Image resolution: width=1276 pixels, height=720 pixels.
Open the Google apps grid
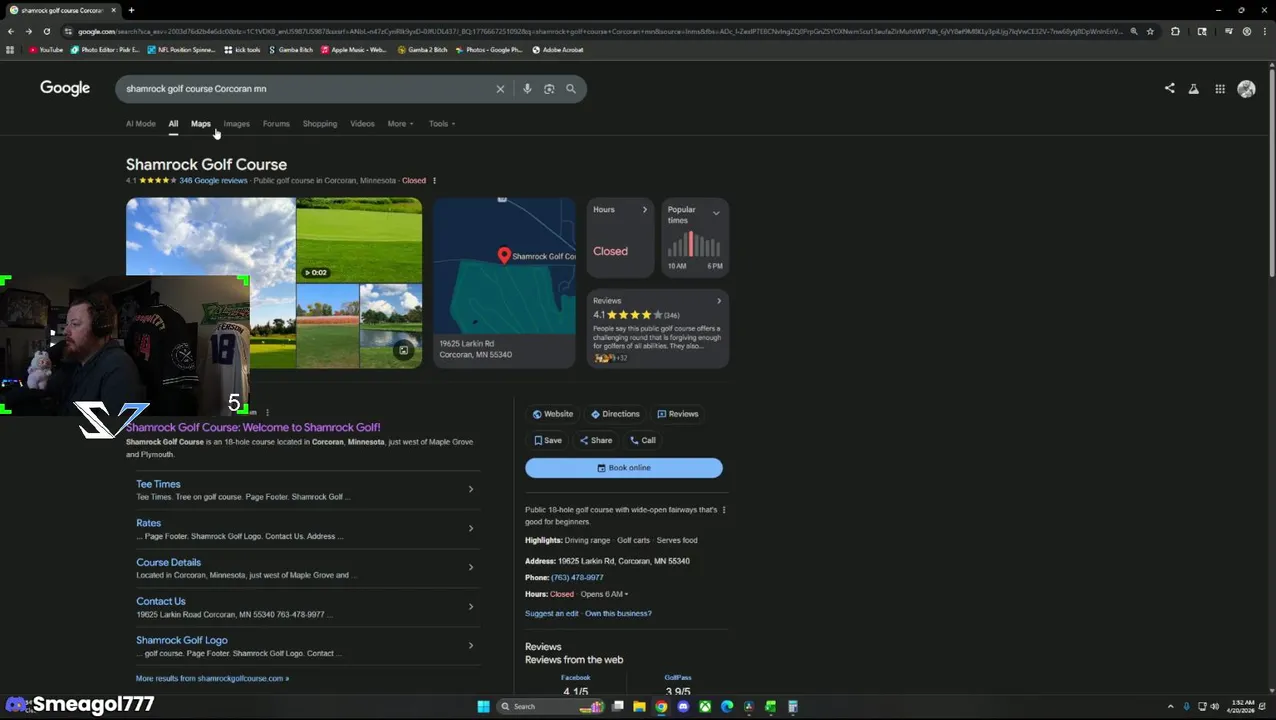(1220, 89)
